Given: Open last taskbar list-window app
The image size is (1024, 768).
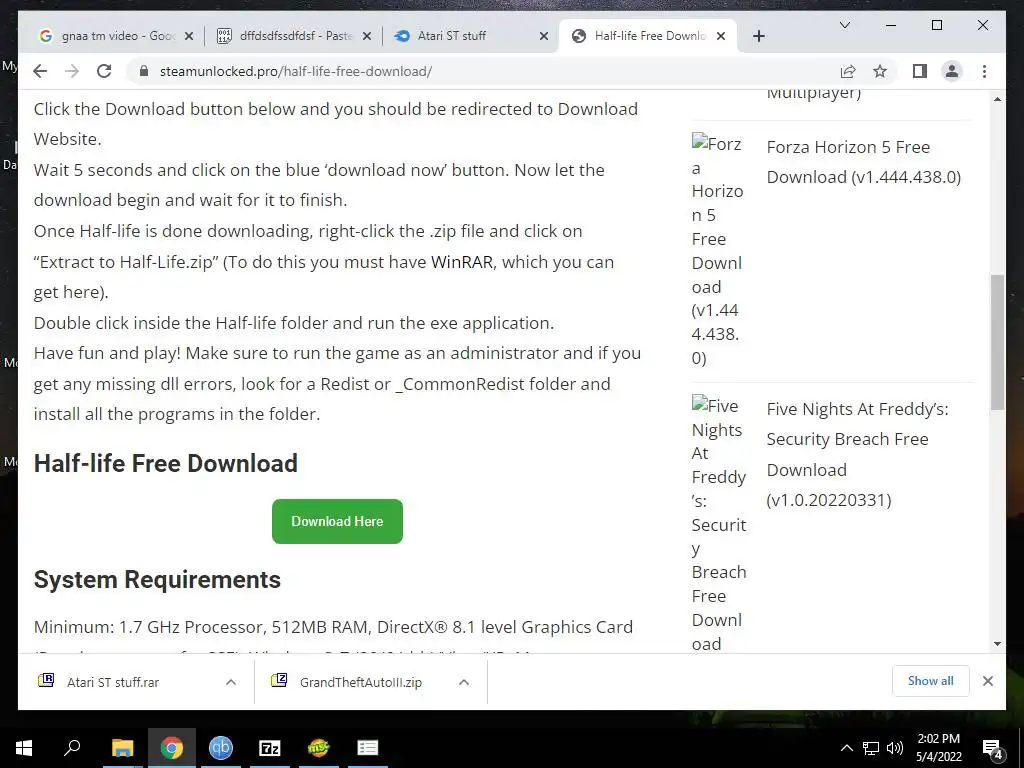Looking at the screenshot, I should (368, 748).
